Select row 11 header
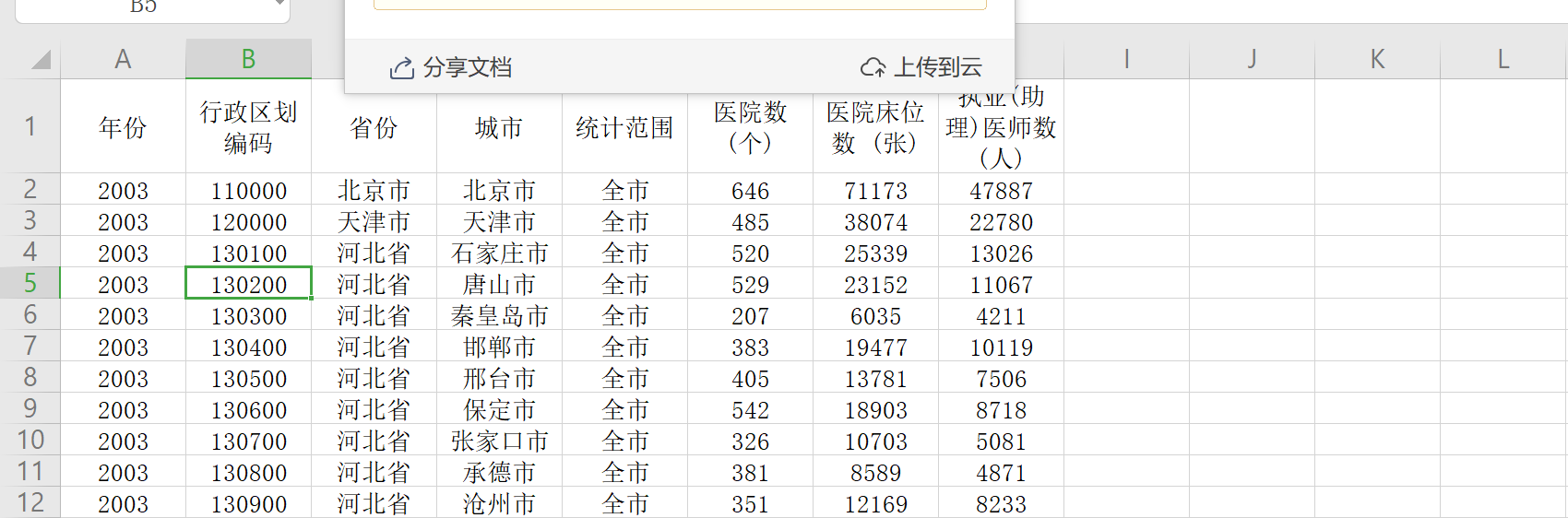1568x518 pixels. 30,471
